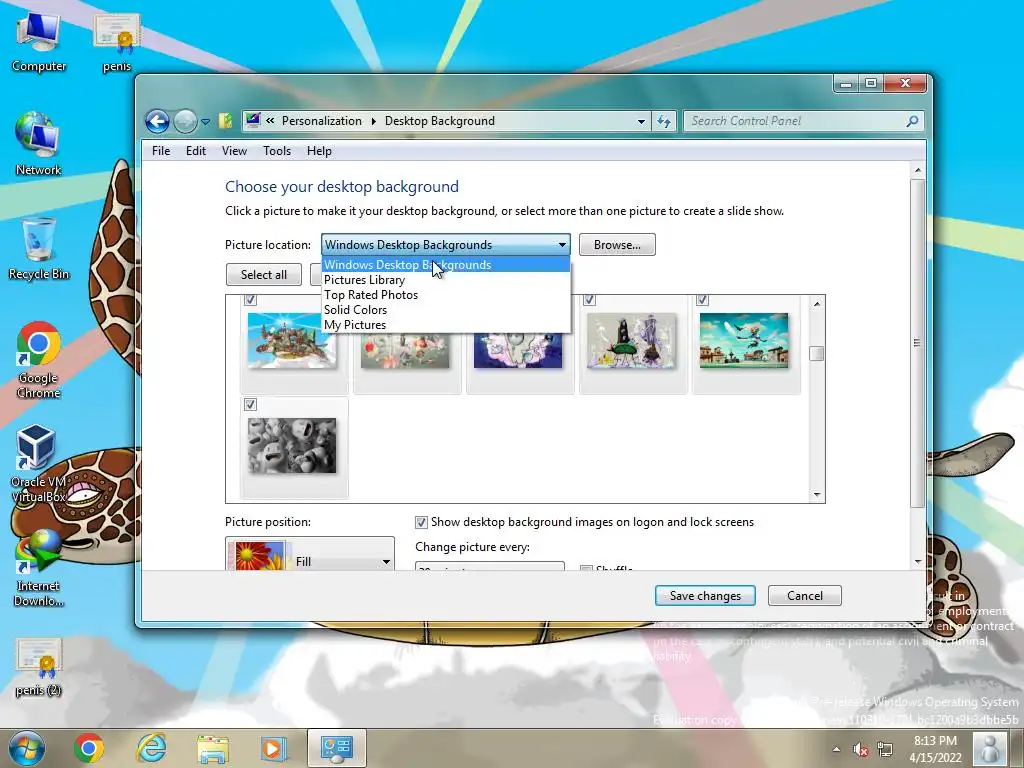
Task: Show hidden tray icons arrow
Action: click(837, 749)
